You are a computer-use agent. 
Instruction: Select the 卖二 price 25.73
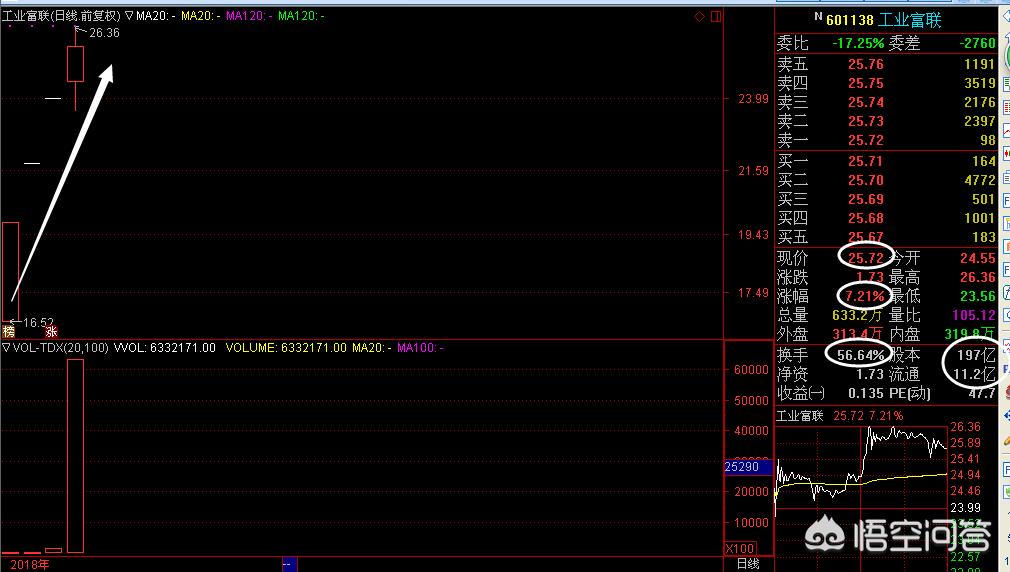[866, 121]
